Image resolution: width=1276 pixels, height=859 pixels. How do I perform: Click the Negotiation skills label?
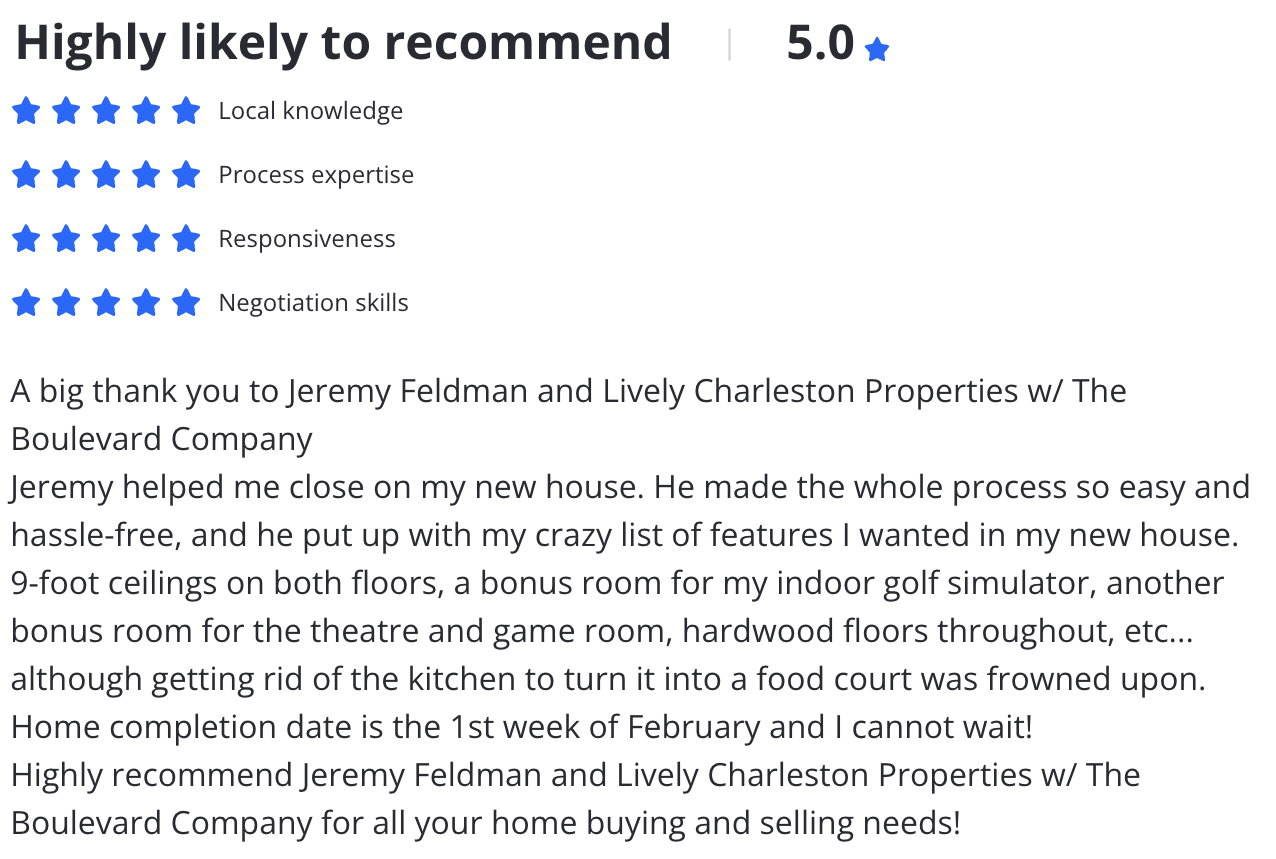click(314, 303)
